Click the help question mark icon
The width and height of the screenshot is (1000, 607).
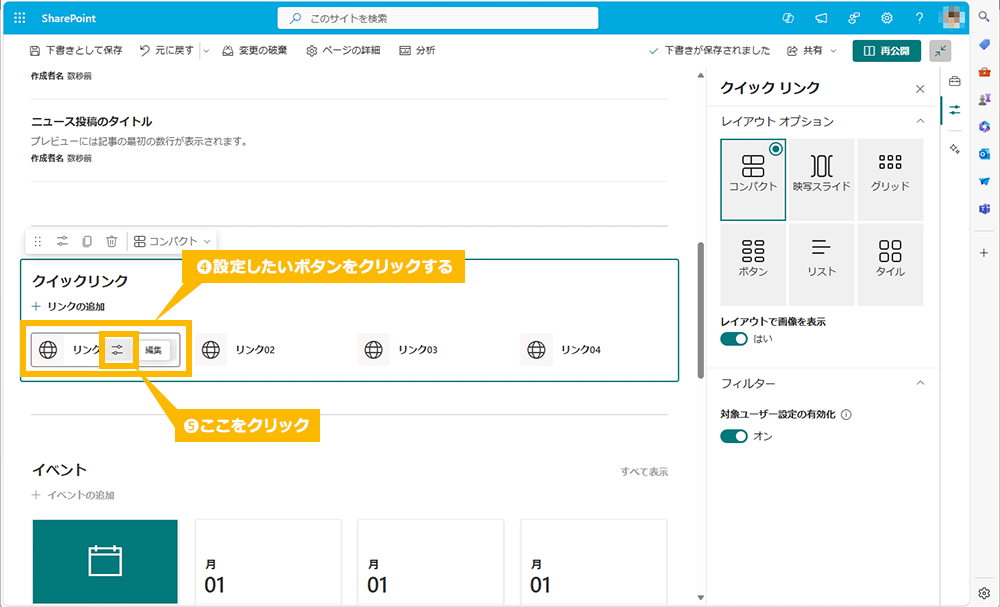point(919,18)
